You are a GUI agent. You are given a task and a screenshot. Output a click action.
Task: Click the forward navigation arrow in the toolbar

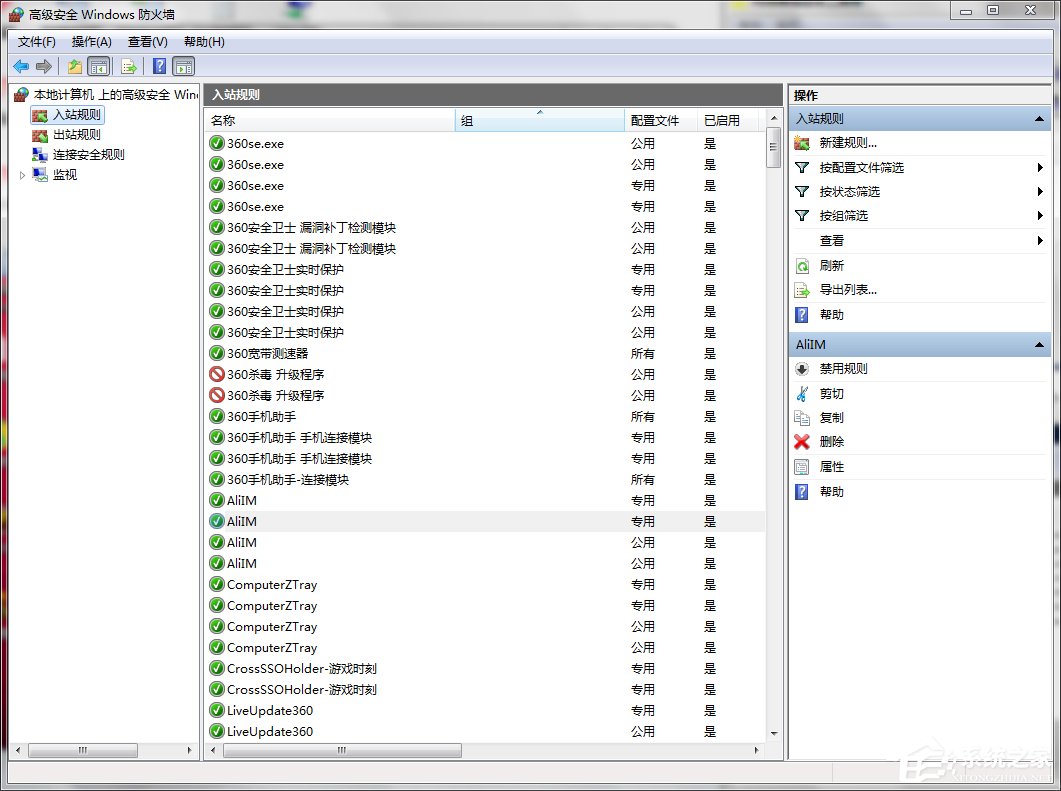pyautogui.click(x=43, y=66)
